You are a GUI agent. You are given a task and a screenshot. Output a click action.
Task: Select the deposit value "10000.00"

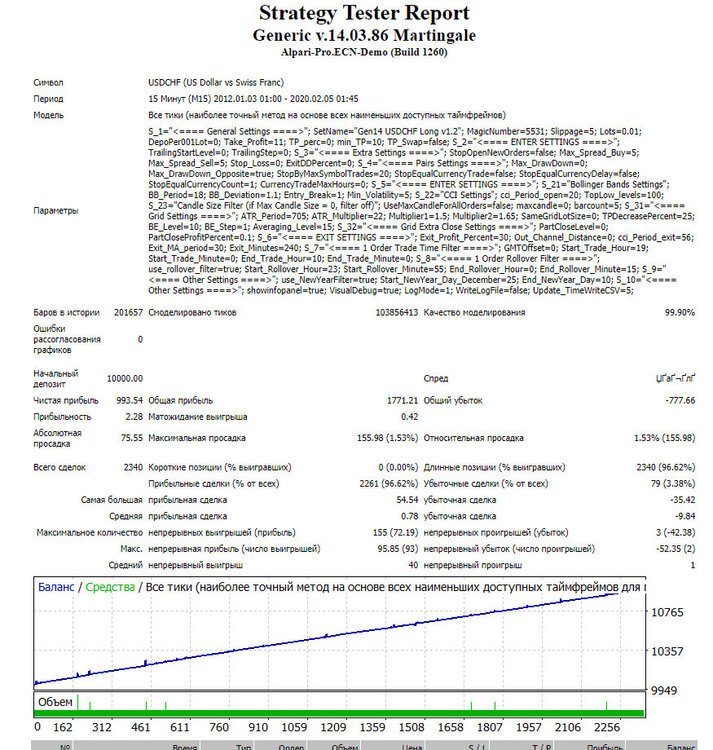point(125,378)
